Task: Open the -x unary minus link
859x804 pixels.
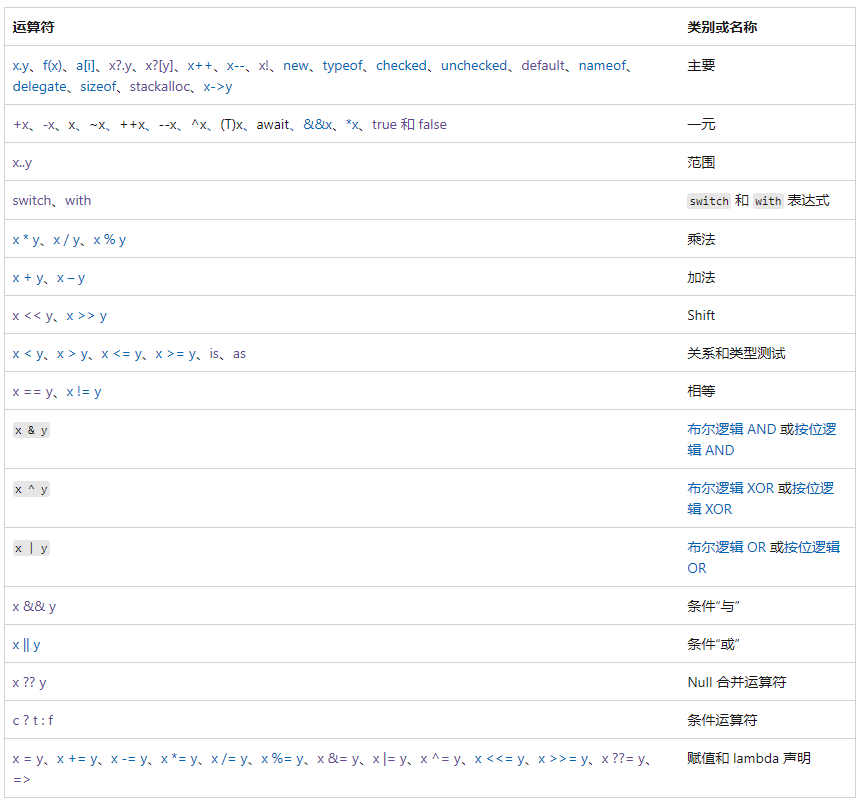Action: click(49, 125)
